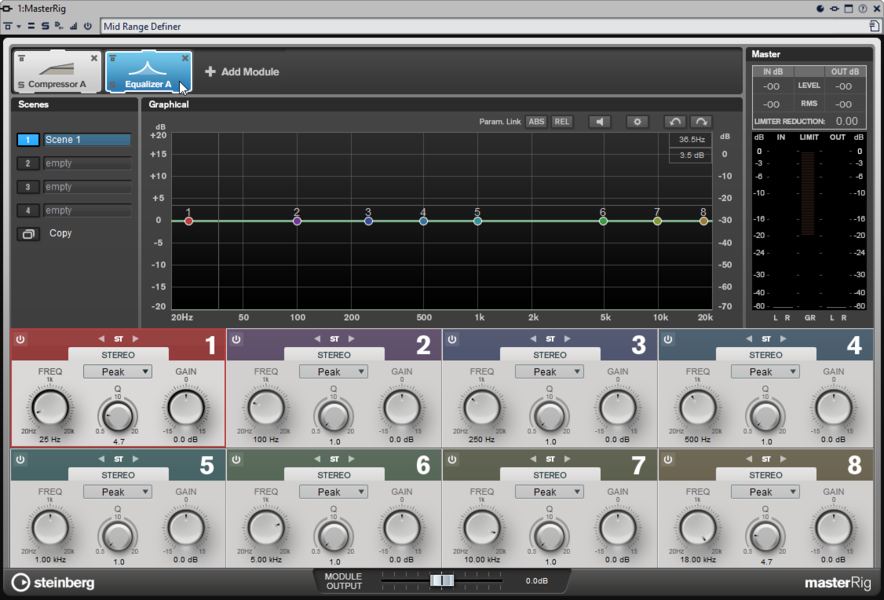Click the S button in the top toolbar

(45, 26)
